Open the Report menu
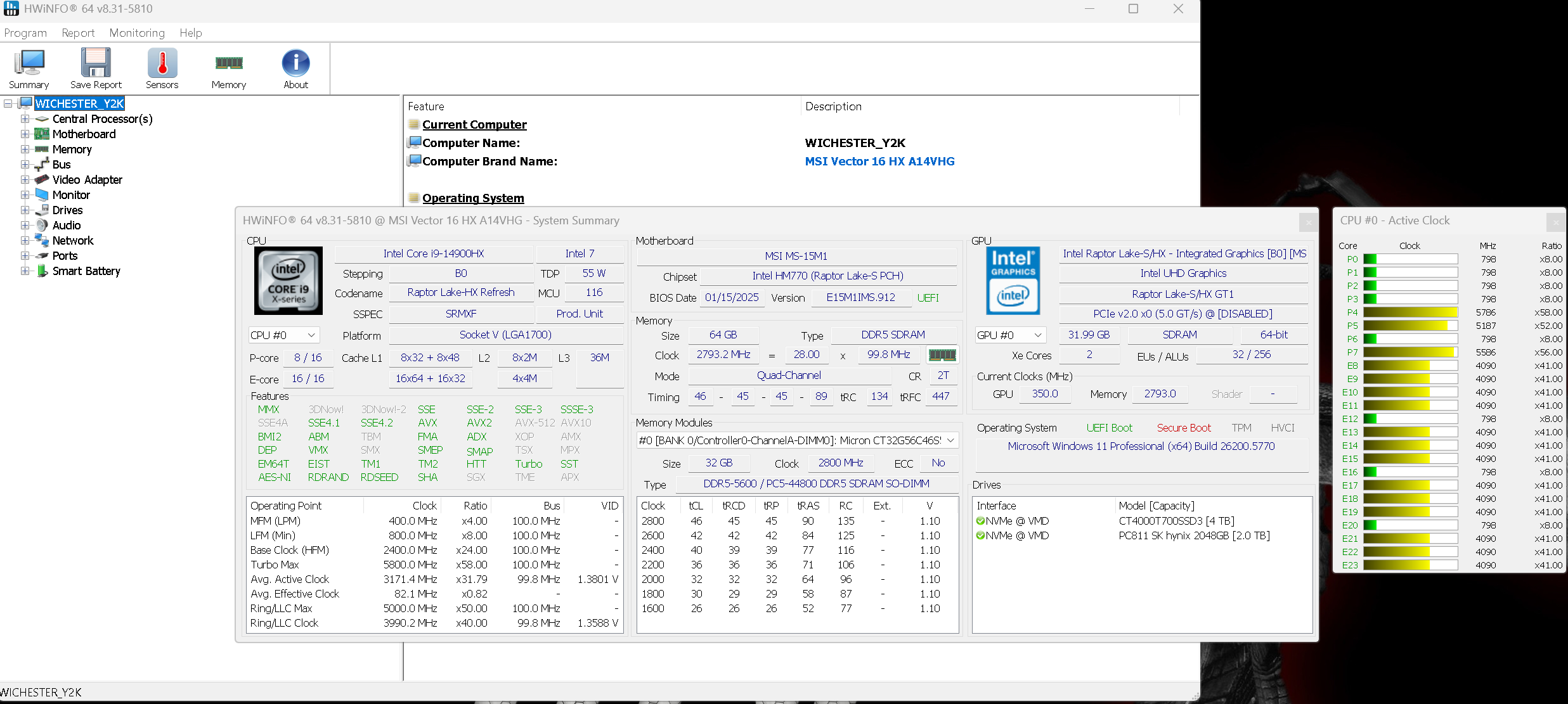The width and height of the screenshot is (1568, 704). (x=78, y=33)
